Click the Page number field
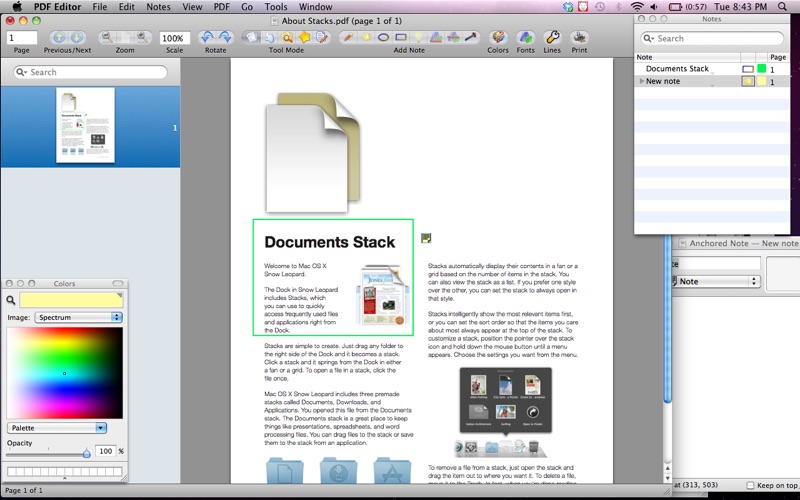800x500 pixels. [22, 37]
